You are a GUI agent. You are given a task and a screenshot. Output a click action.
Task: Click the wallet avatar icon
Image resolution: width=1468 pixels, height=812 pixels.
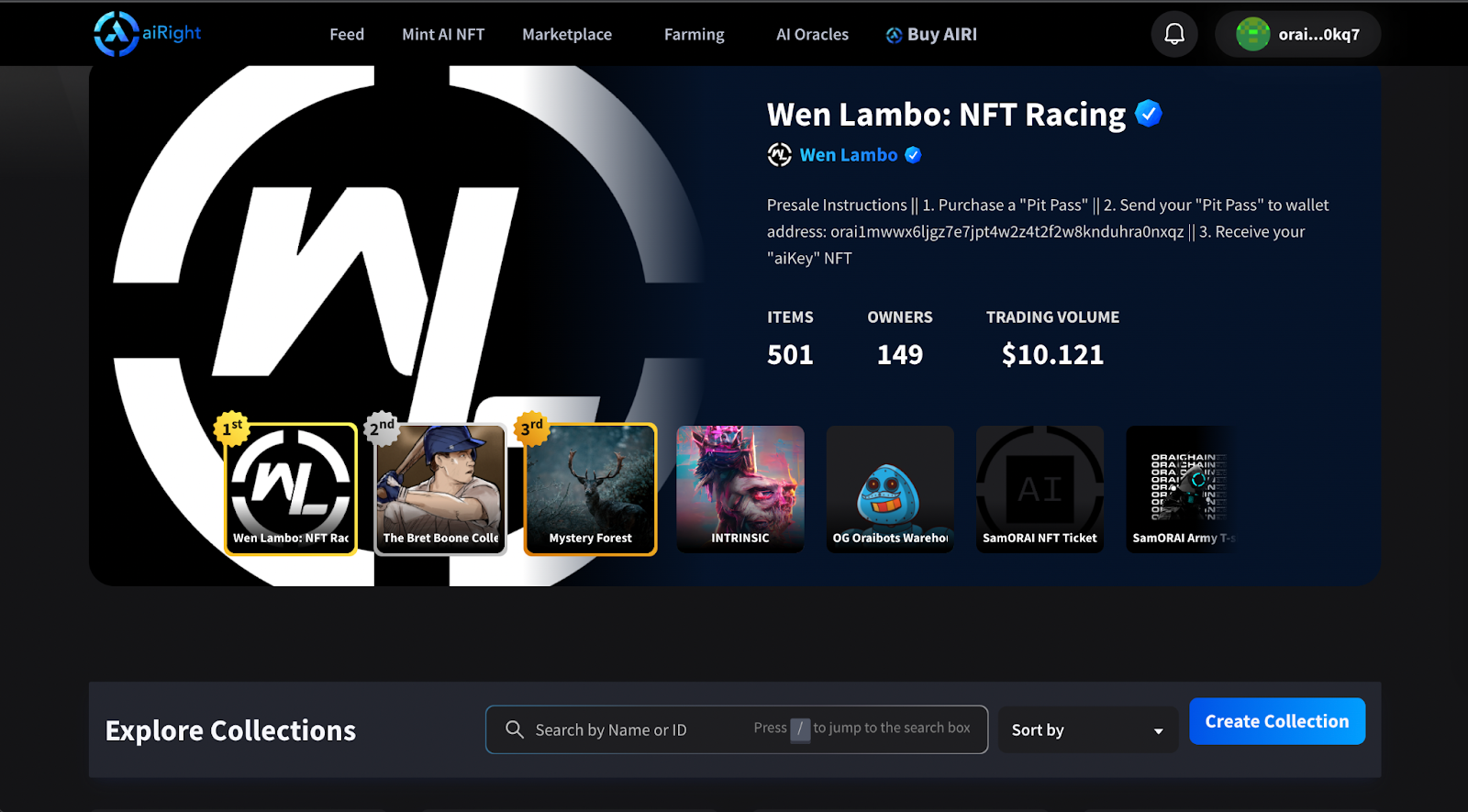pyautogui.click(x=1252, y=34)
